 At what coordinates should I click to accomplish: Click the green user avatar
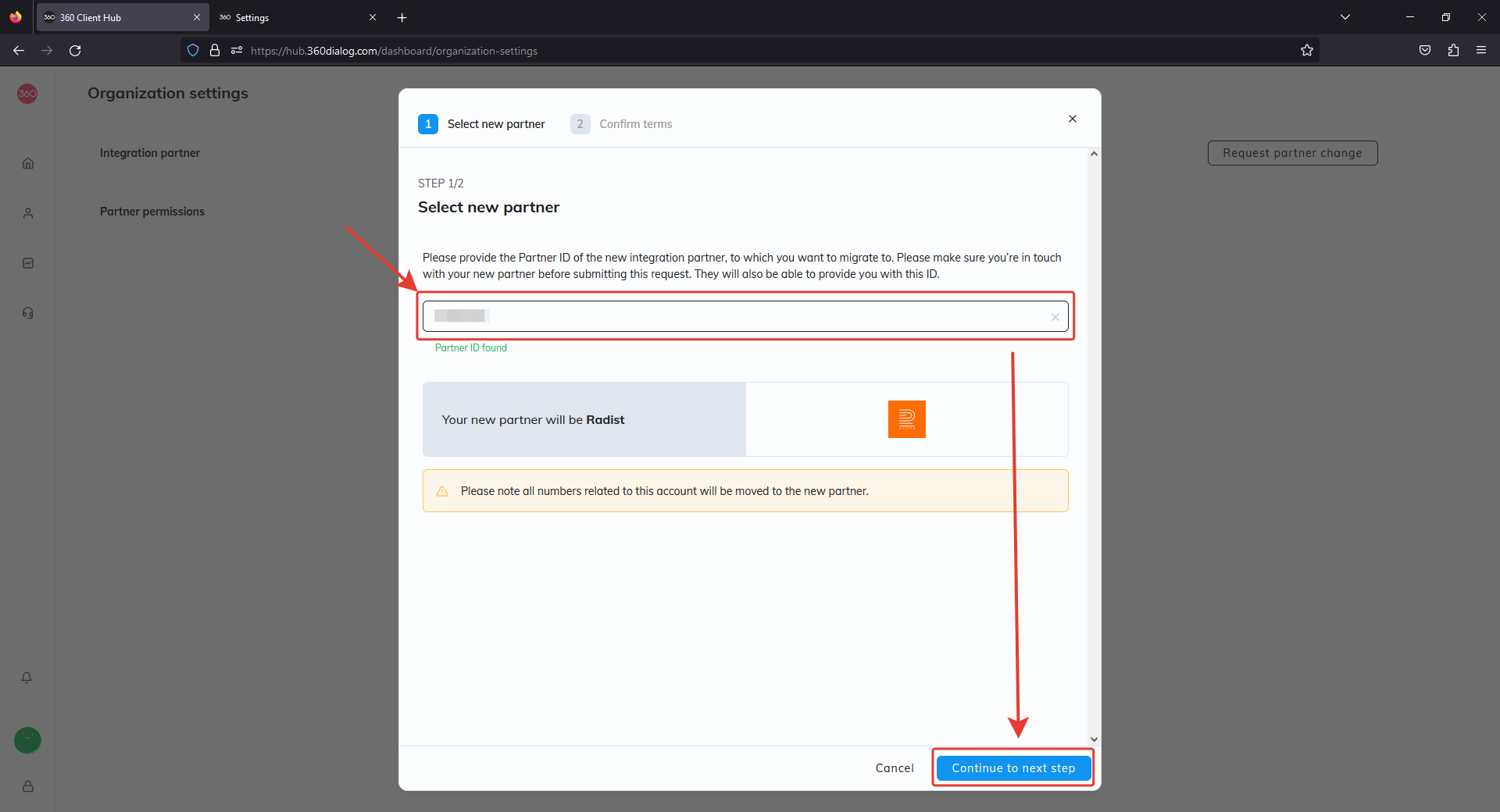coord(27,739)
